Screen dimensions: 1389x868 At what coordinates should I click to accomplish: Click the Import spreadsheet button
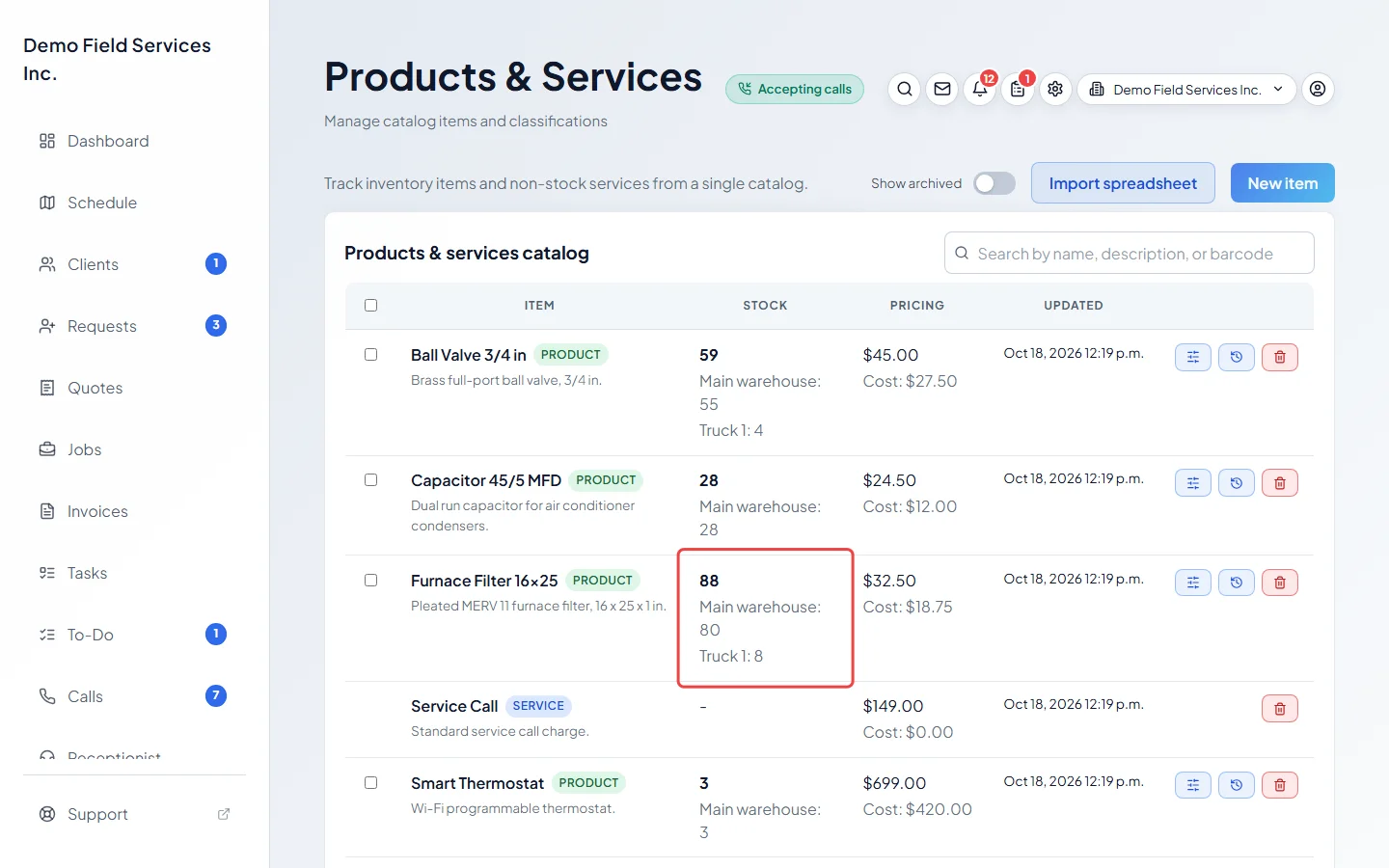click(1123, 183)
